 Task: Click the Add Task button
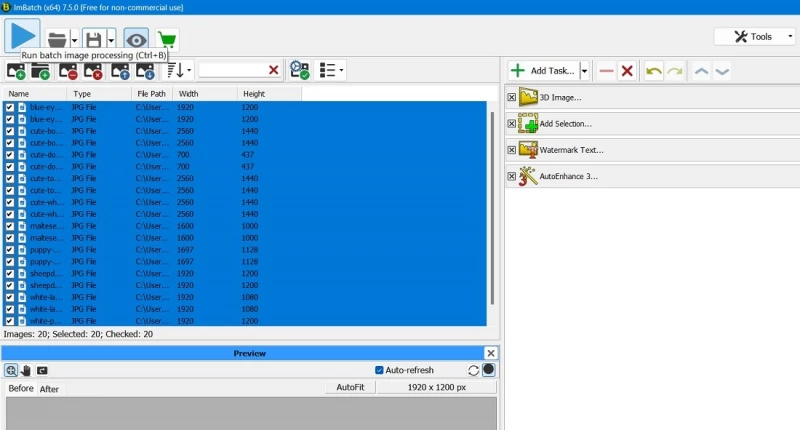544,71
